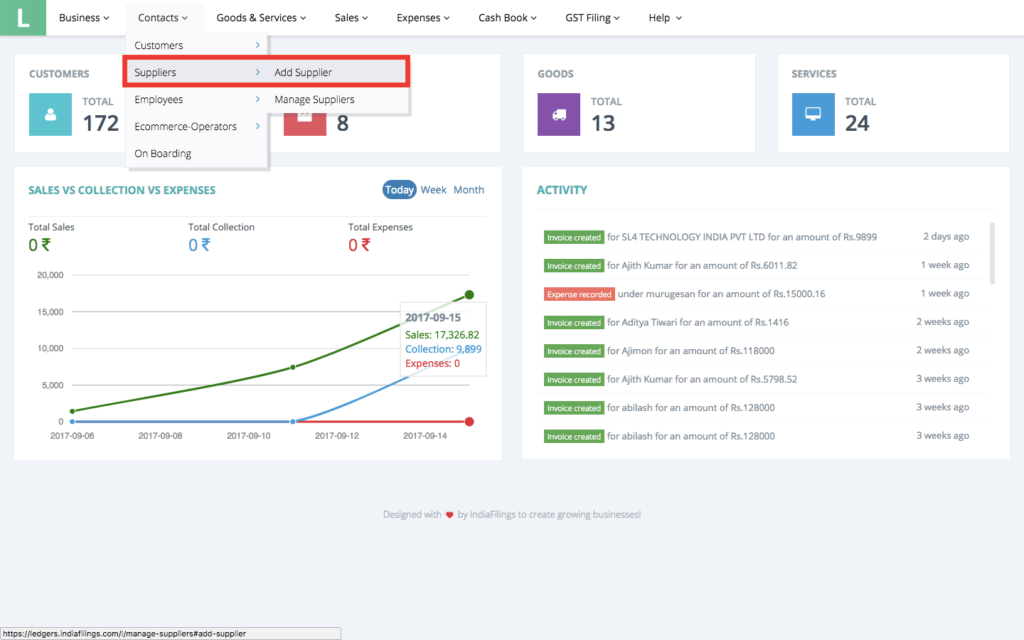1024x640 pixels.
Task: Click the blue Services monitor icon
Action: [812, 114]
